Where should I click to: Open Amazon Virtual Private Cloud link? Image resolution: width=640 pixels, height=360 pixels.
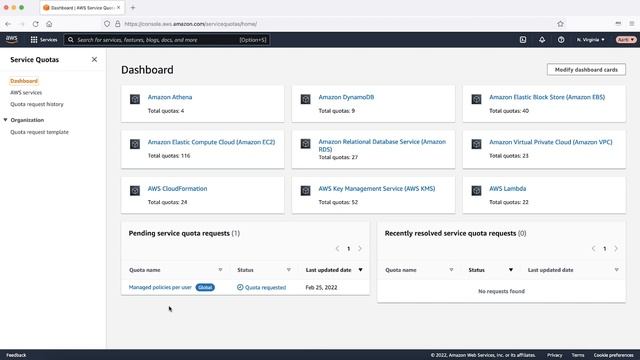coord(551,142)
